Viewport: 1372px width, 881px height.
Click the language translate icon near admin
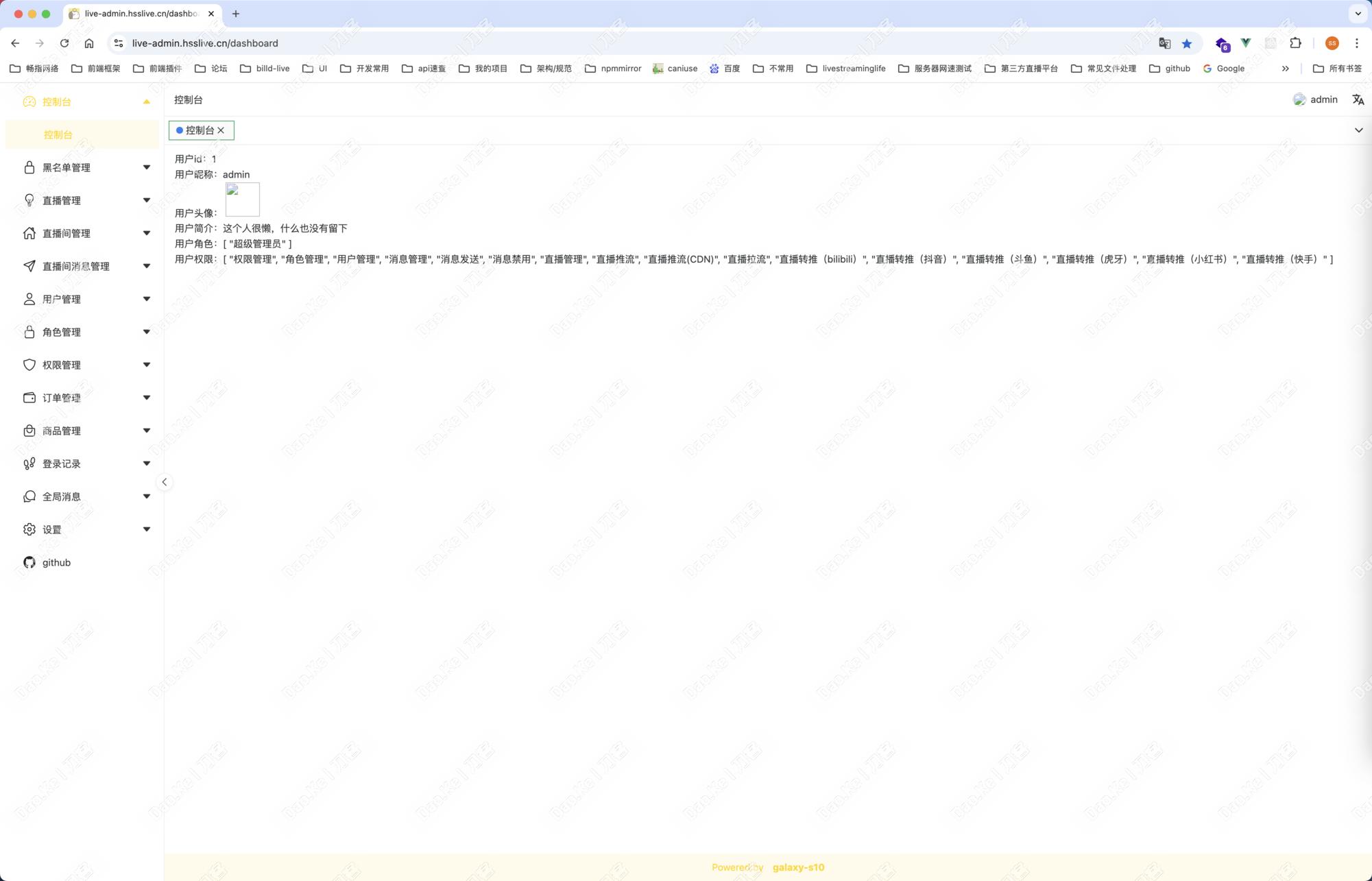[x=1358, y=99]
